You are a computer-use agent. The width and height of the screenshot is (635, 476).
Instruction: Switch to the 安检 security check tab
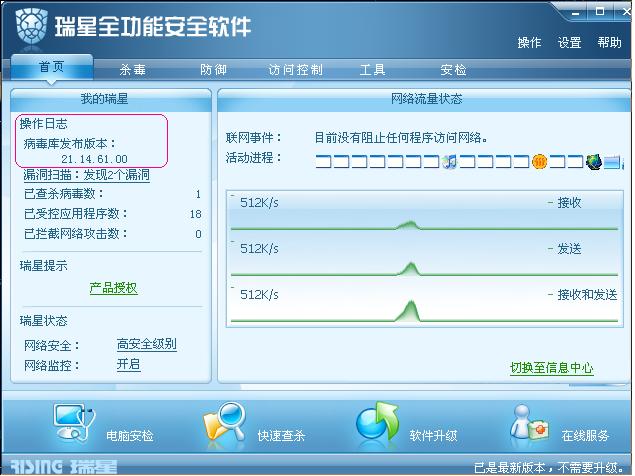click(x=453, y=70)
